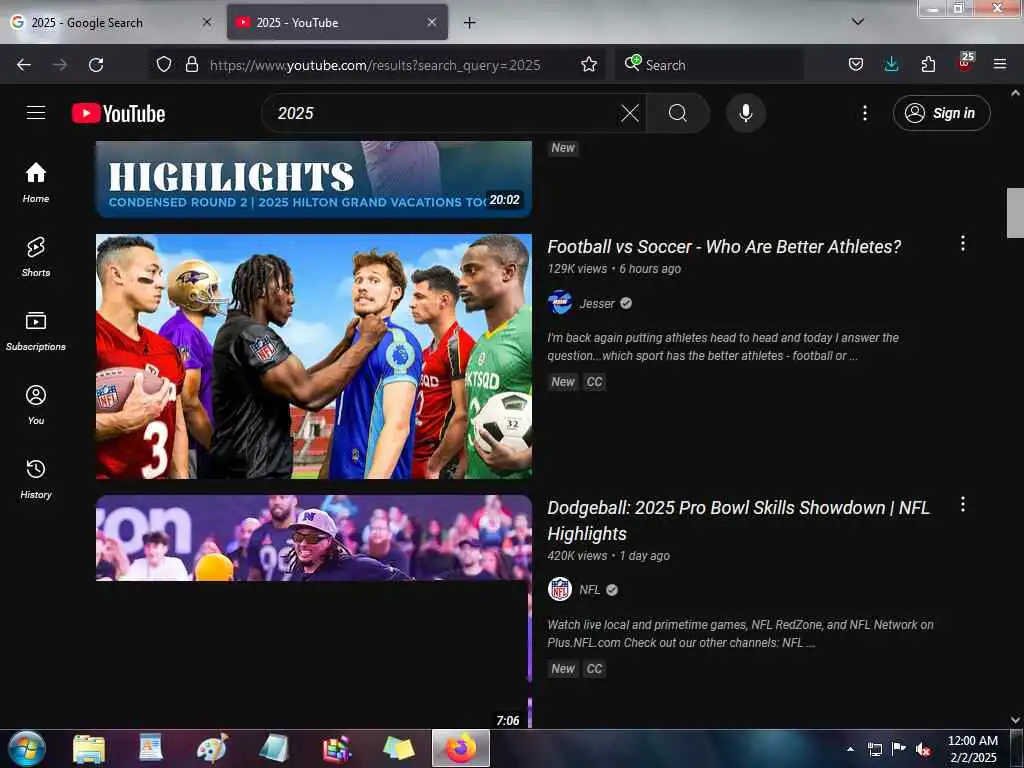Click the scrollbar down arrow
Viewport: 1024px width, 768px height.
point(1015,720)
